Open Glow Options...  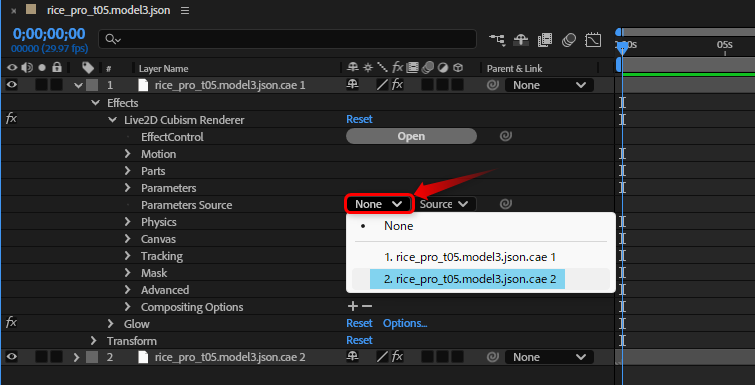tap(405, 323)
